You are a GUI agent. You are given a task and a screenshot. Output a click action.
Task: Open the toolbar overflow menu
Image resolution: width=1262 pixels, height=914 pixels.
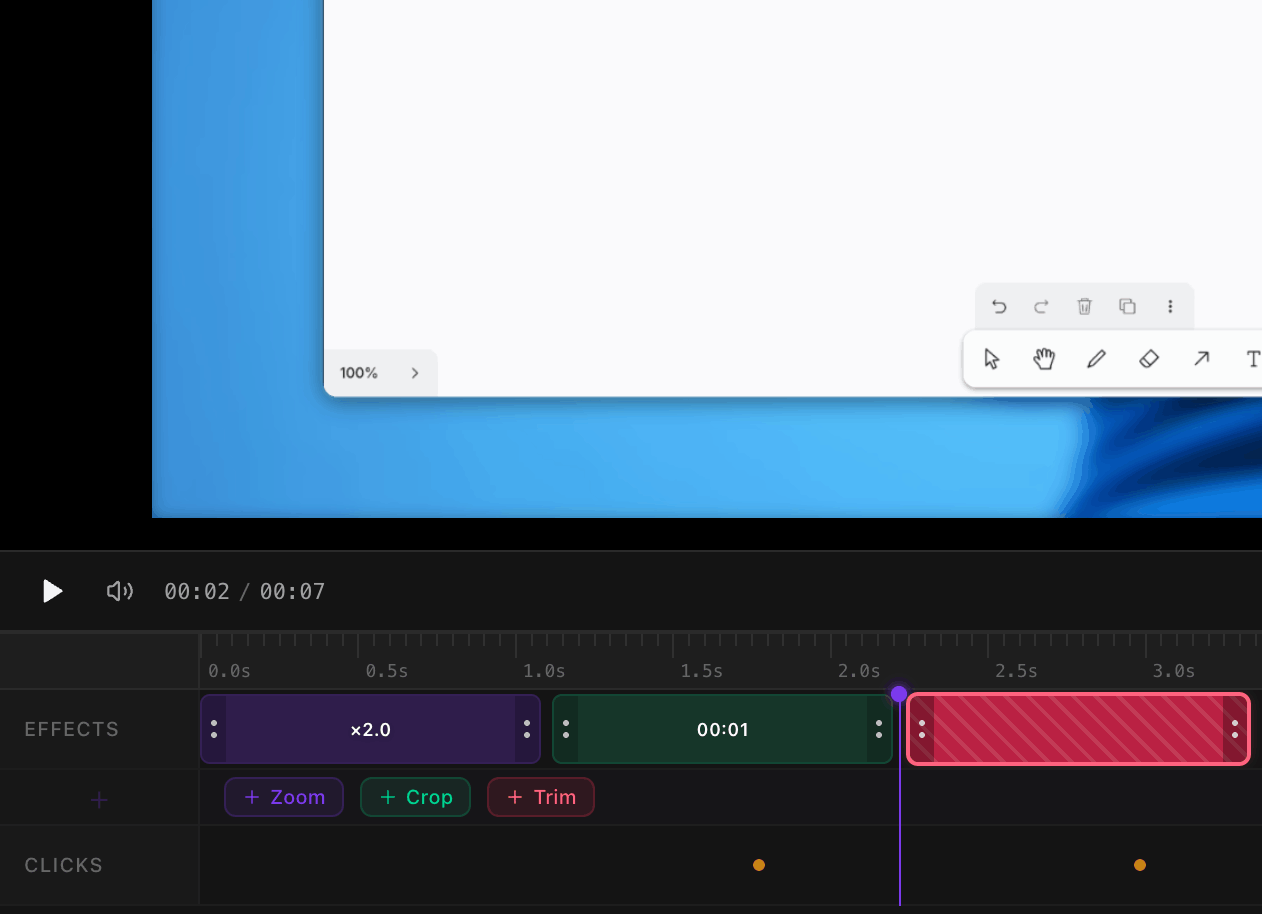[1170, 306]
